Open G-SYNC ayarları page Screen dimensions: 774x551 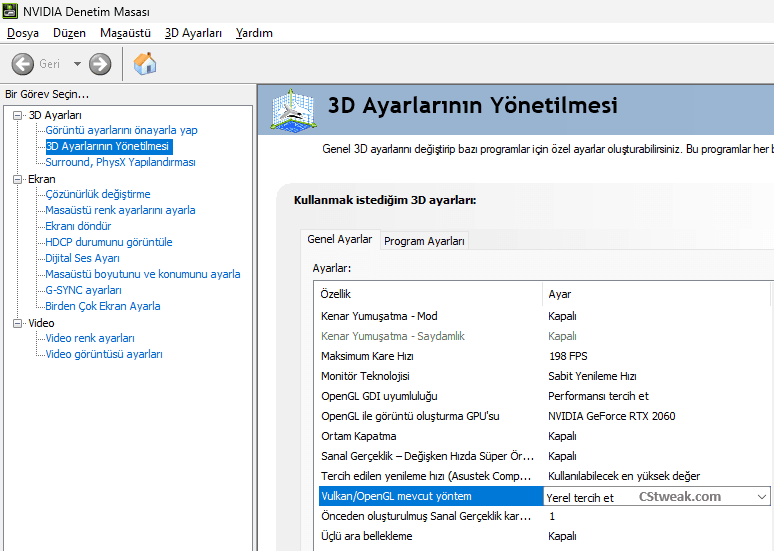(83, 290)
